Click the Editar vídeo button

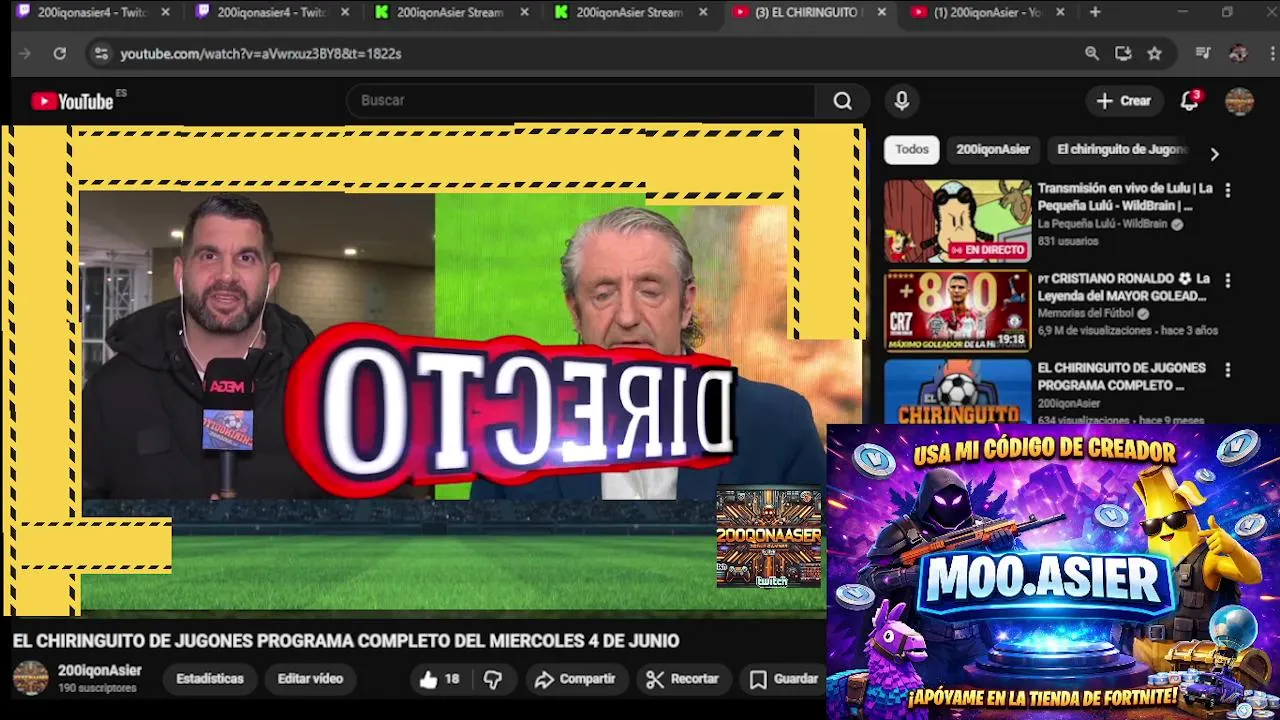[x=310, y=679]
